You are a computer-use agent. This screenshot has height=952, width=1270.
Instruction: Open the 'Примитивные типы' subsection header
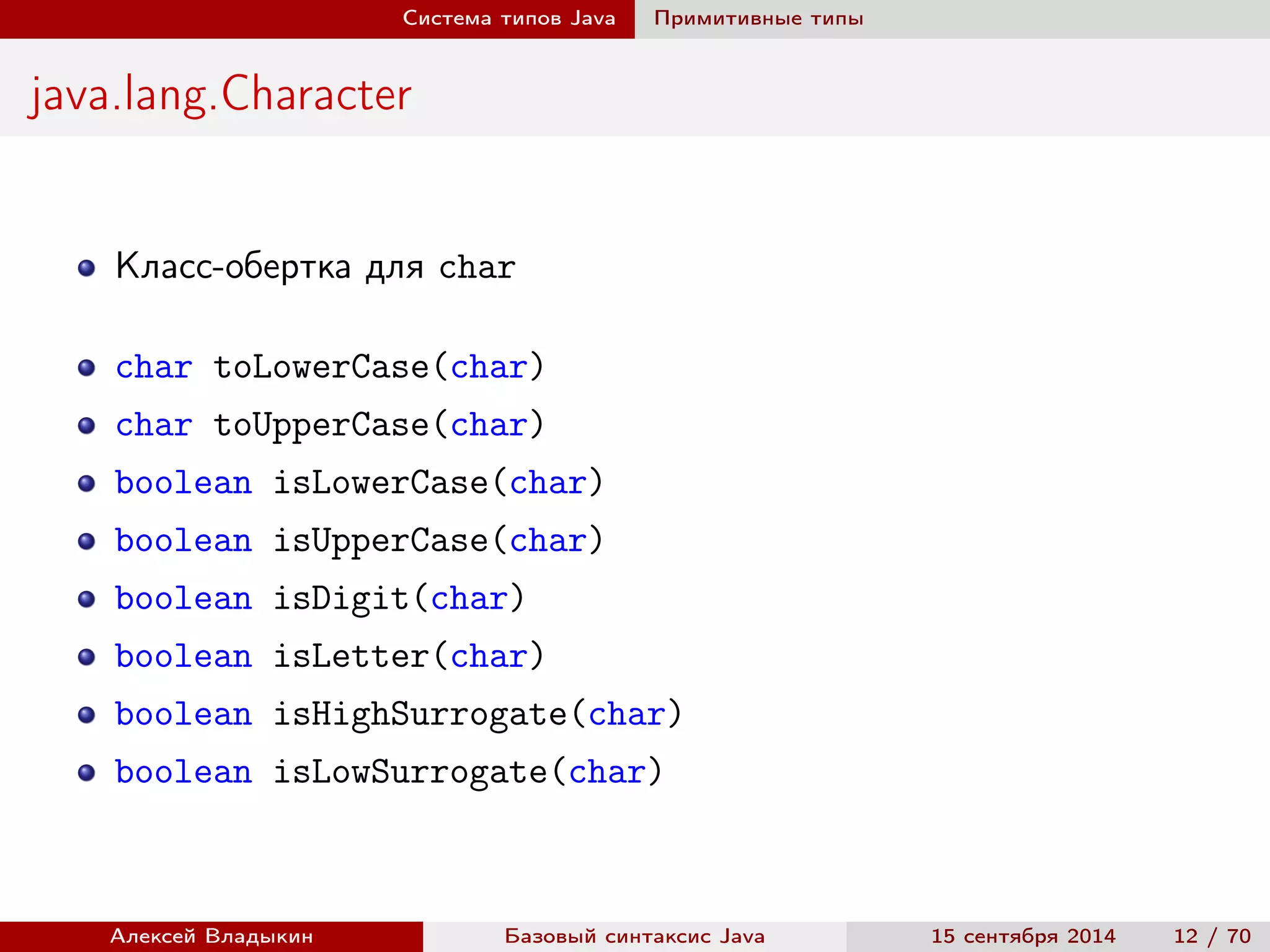coord(758,19)
